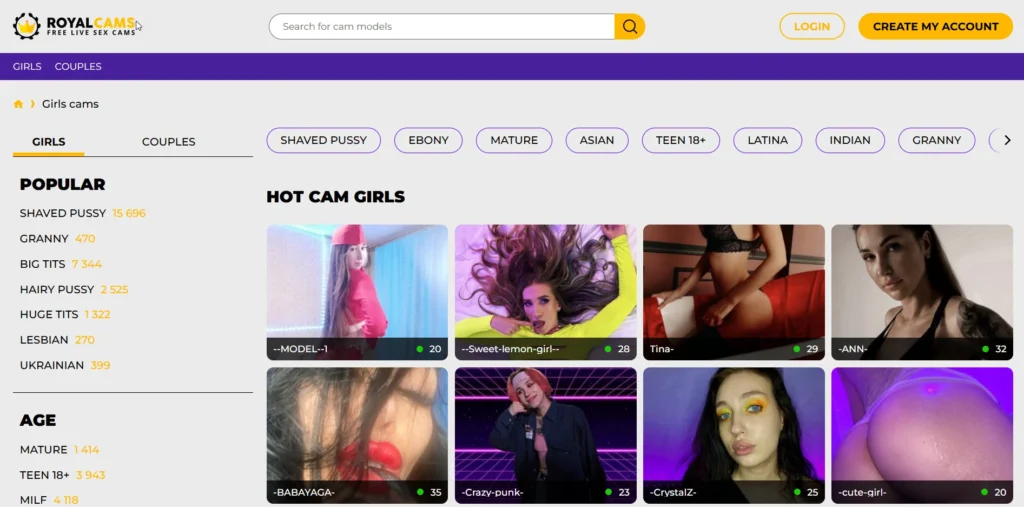1024x507 pixels.
Task: Select the GIRLS sidebar tab
Action: click(48, 142)
